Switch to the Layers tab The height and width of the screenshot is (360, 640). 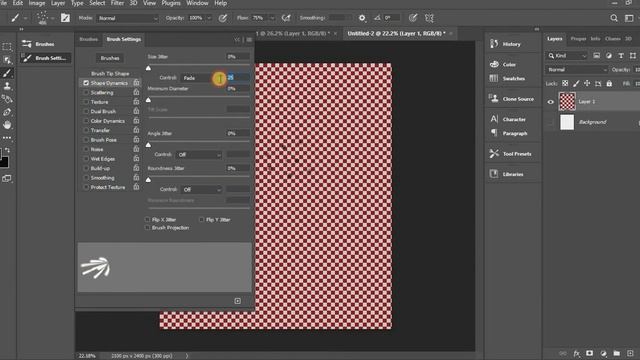[x=555, y=39]
